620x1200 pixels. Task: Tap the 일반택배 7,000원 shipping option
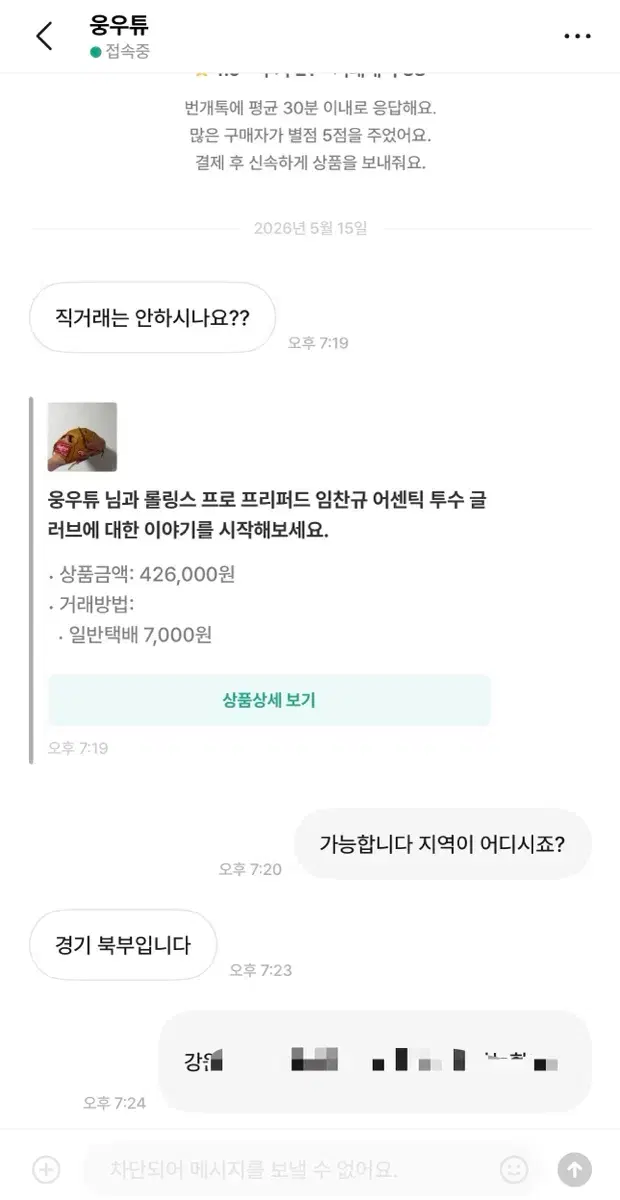click(x=135, y=634)
